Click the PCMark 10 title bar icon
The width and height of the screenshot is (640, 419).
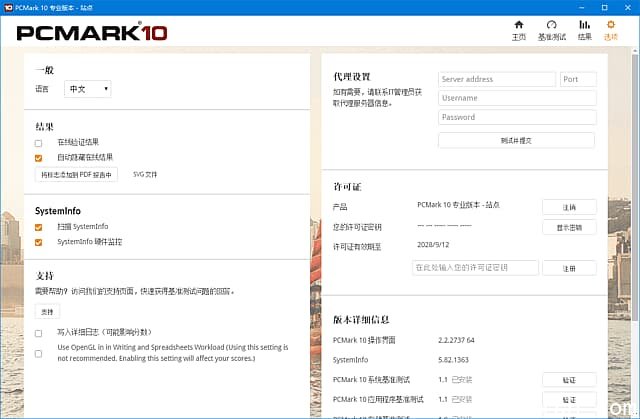click(8, 7)
